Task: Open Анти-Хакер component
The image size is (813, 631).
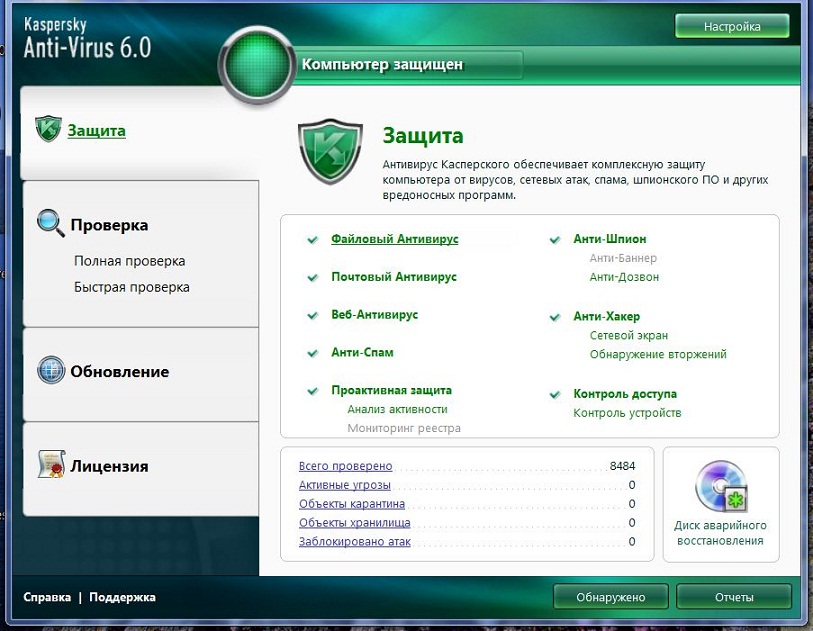Action: point(607,316)
